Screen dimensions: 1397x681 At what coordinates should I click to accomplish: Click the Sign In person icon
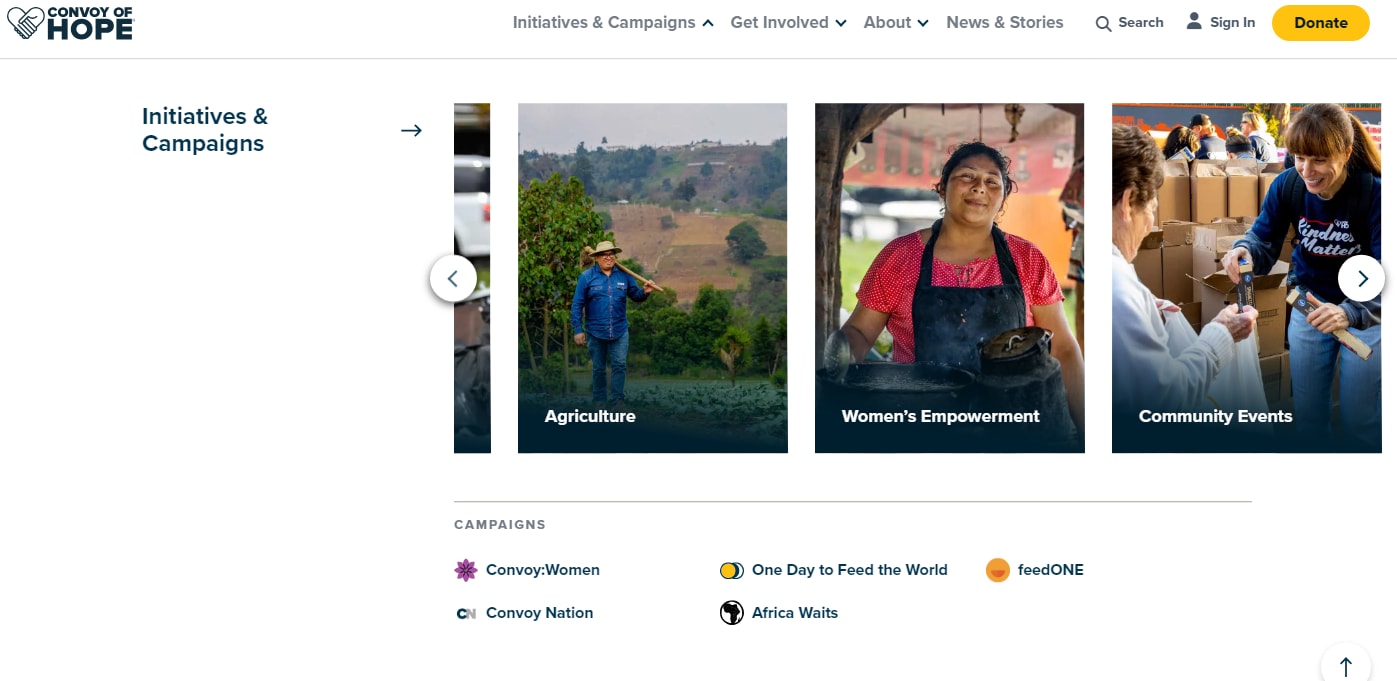pyautogui.click(x=1194, y=21)
